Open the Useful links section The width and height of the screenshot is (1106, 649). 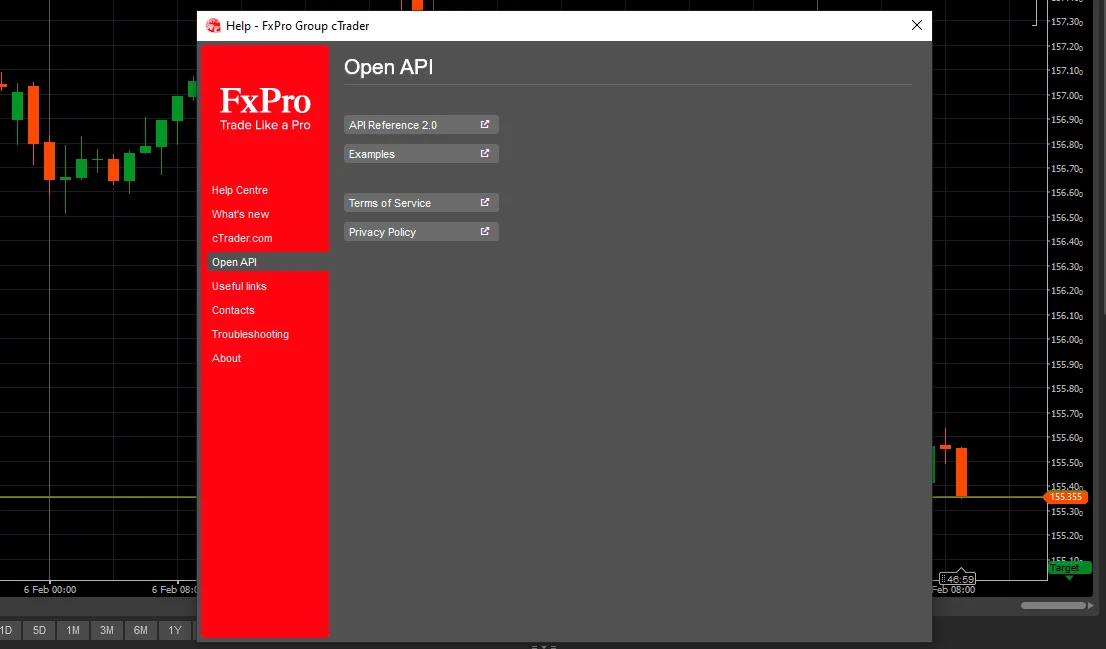[x=238, y=286]
